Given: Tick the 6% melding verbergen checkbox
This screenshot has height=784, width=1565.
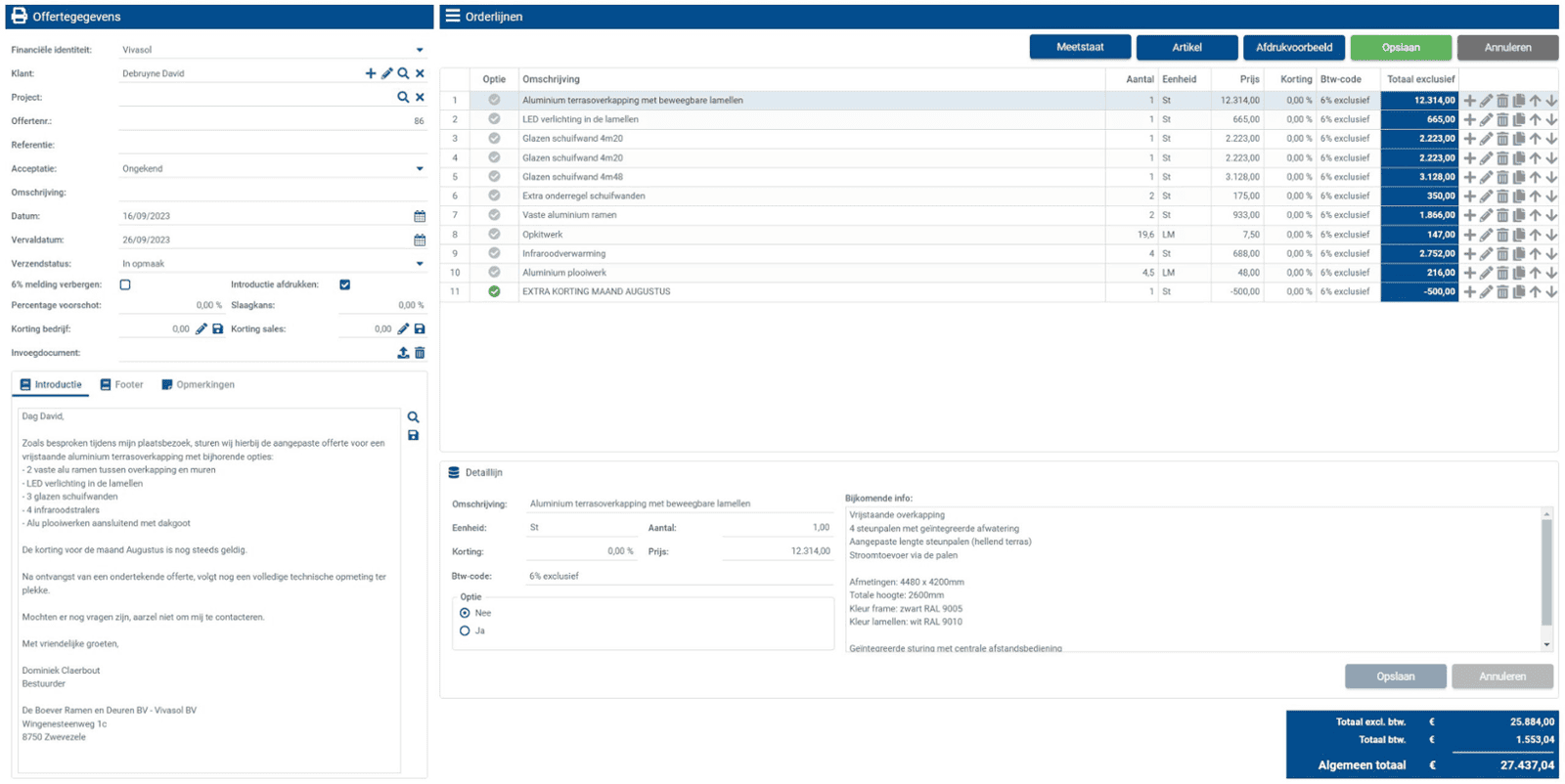Looking at the screenshot, I should point(125,284).
